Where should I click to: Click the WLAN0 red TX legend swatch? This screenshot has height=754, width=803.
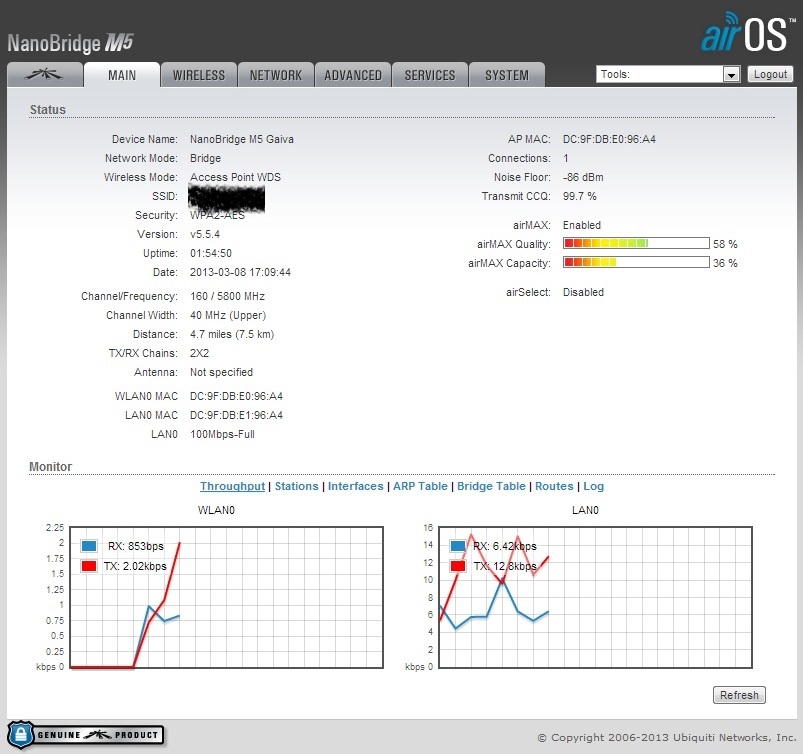pos(89,566)
